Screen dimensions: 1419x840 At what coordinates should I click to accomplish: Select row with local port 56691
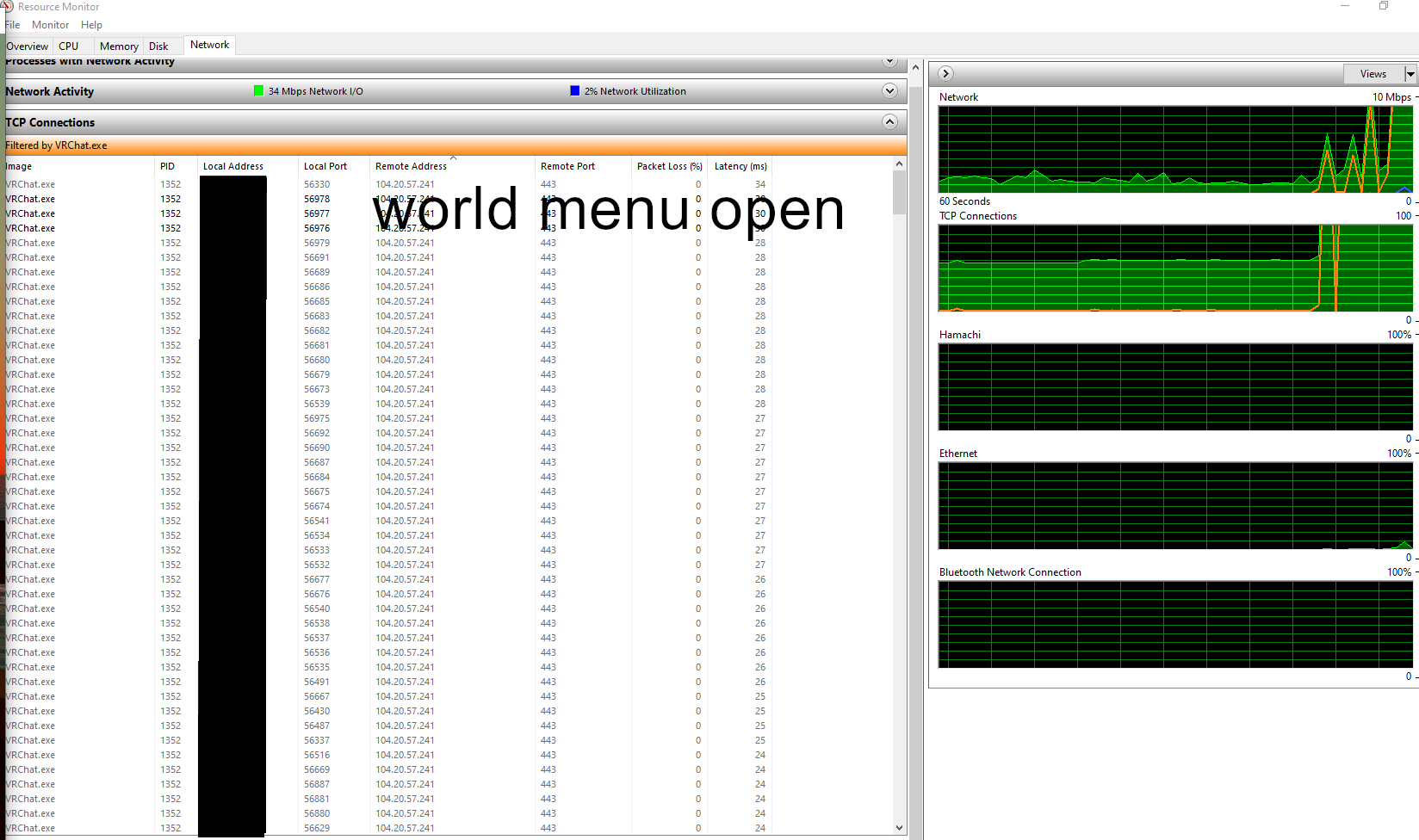click(448, 257)
